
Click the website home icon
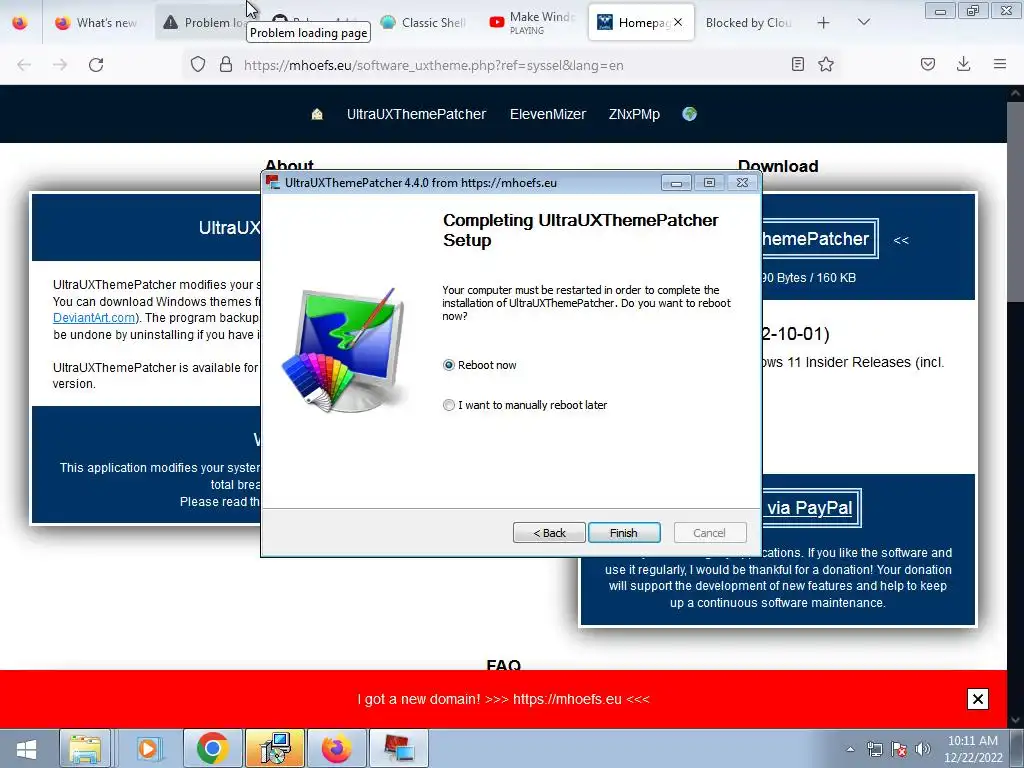317,114
